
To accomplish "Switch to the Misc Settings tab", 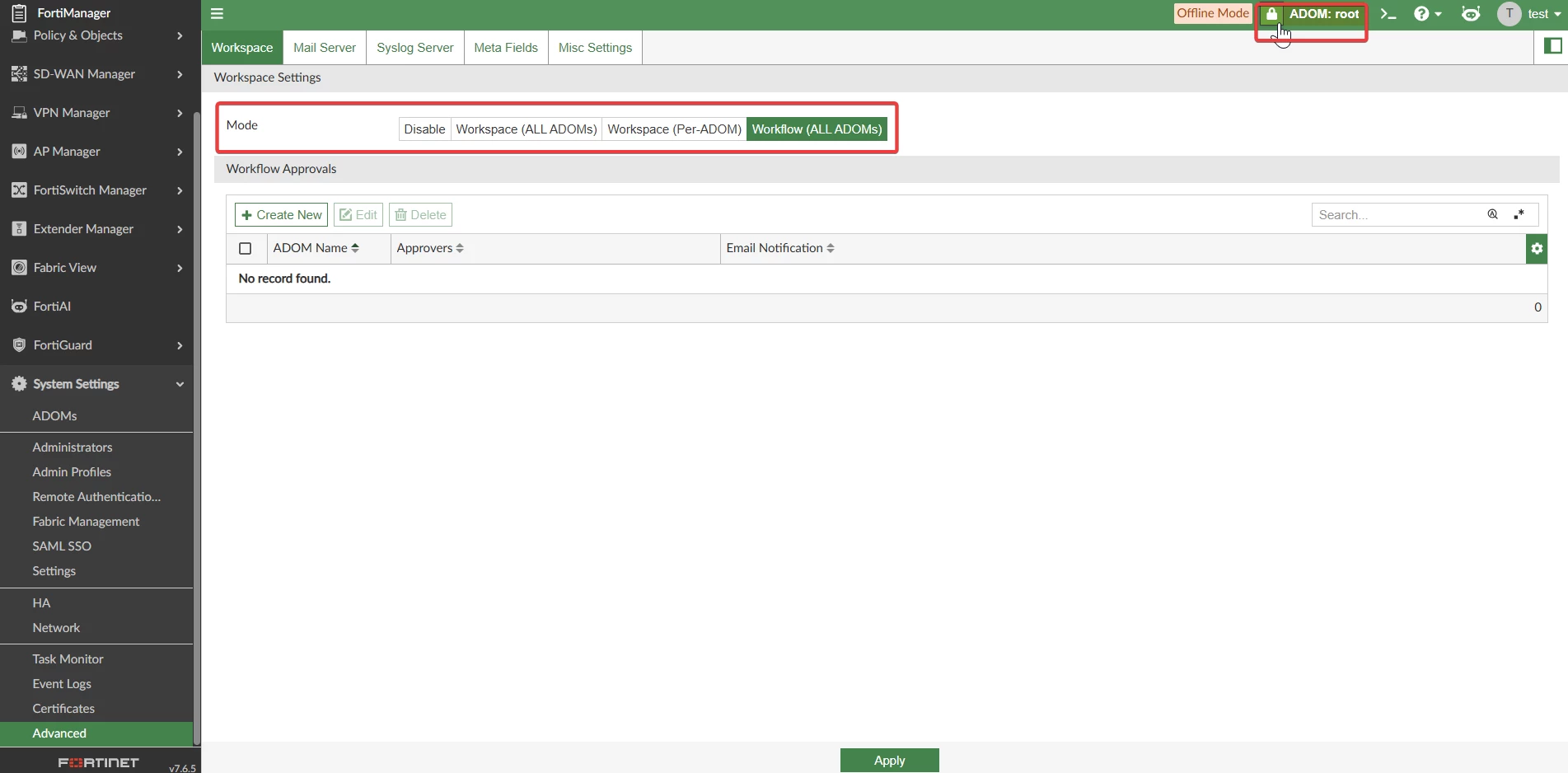I will [595, 48].
